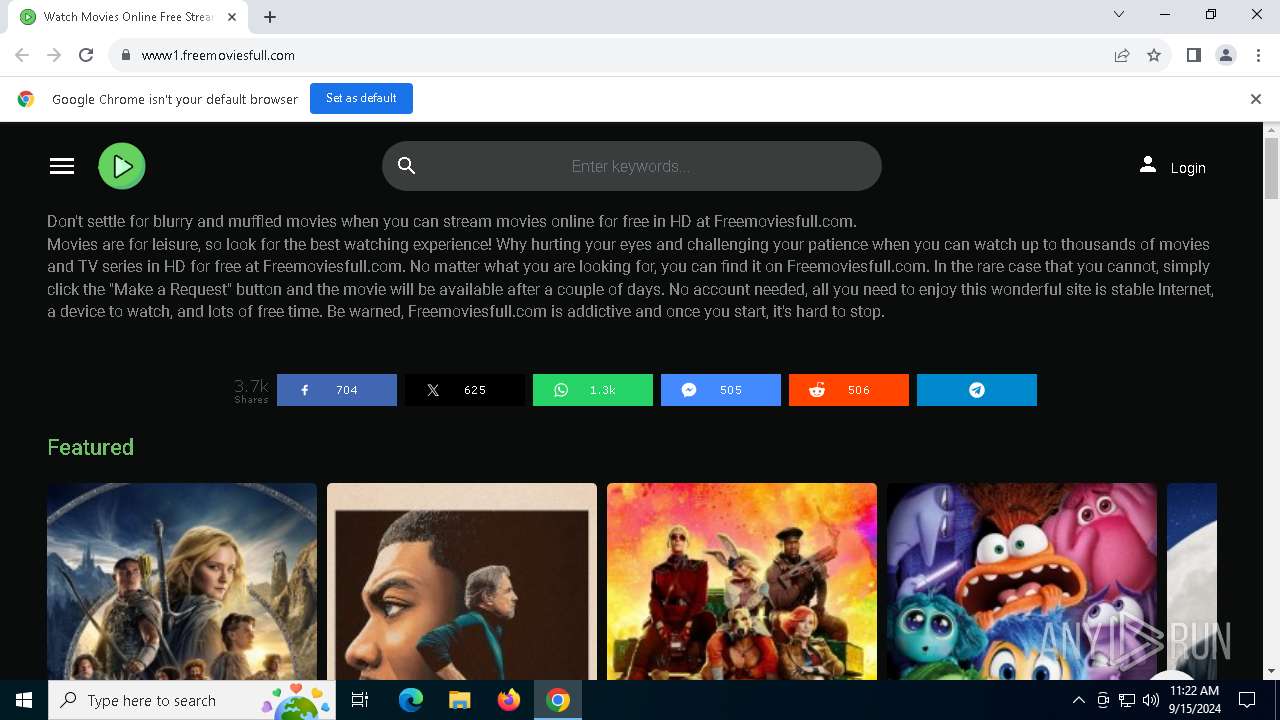Click the green play logo

[122, 166]
